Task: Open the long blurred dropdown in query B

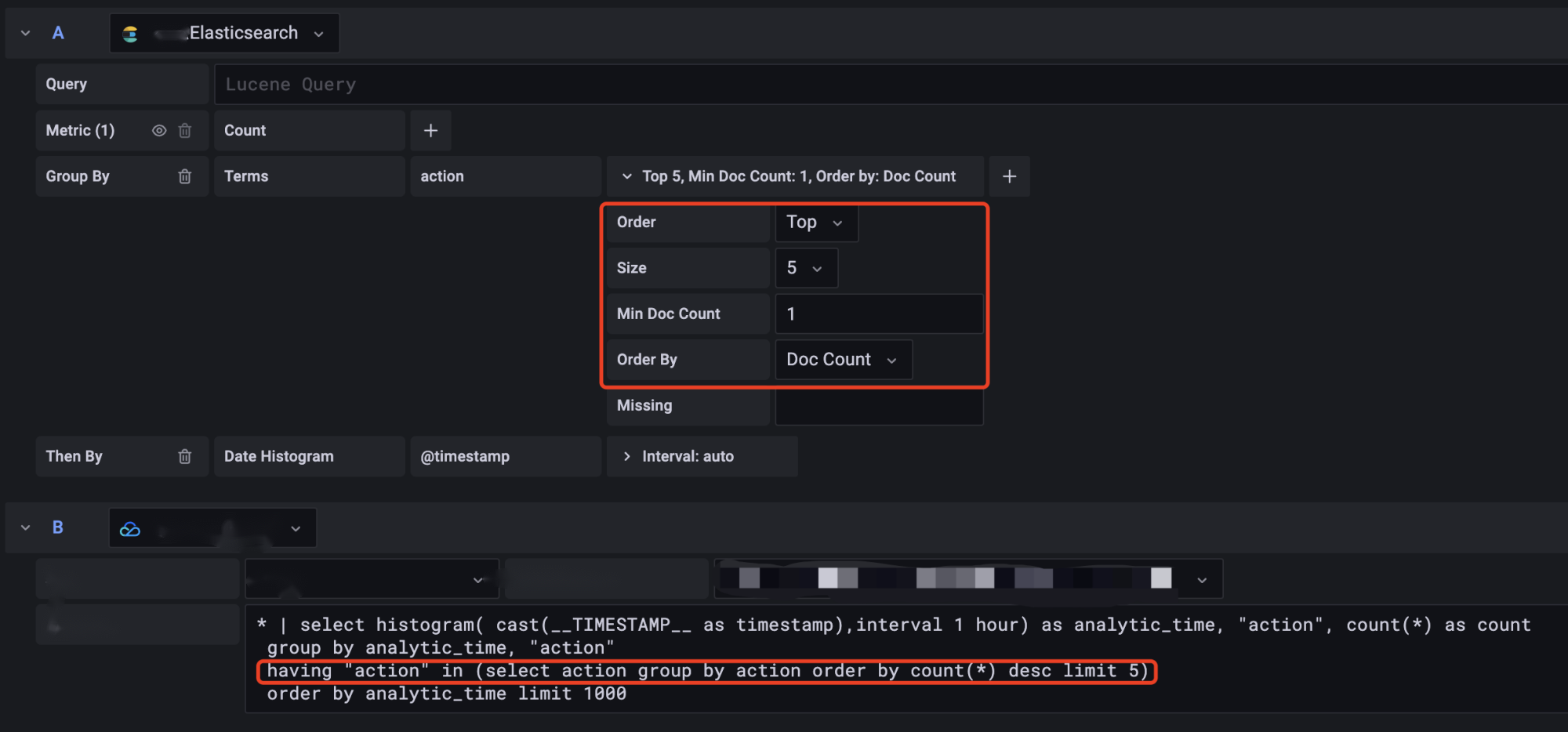Action: tap(968, 580)
